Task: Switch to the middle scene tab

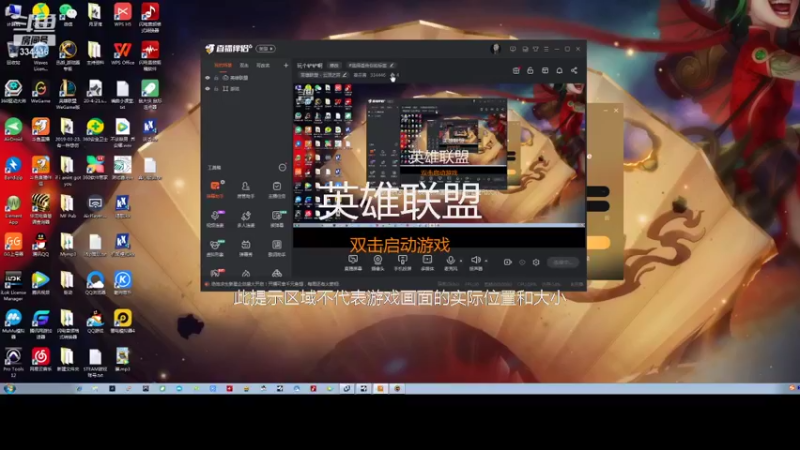Action: point(244,65)
